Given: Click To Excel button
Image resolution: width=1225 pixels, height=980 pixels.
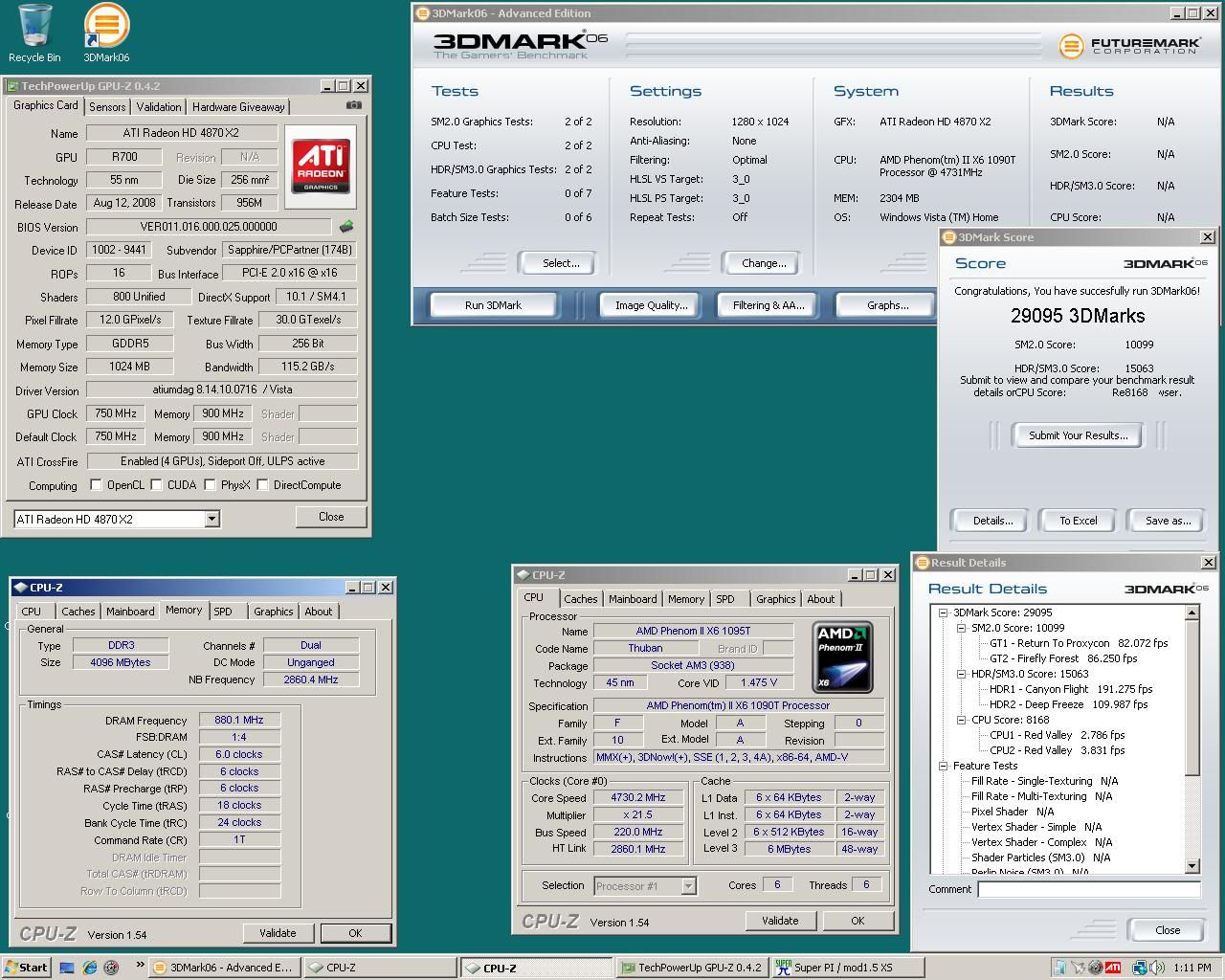Looking at the screenshot, I should coord(1078,521).
